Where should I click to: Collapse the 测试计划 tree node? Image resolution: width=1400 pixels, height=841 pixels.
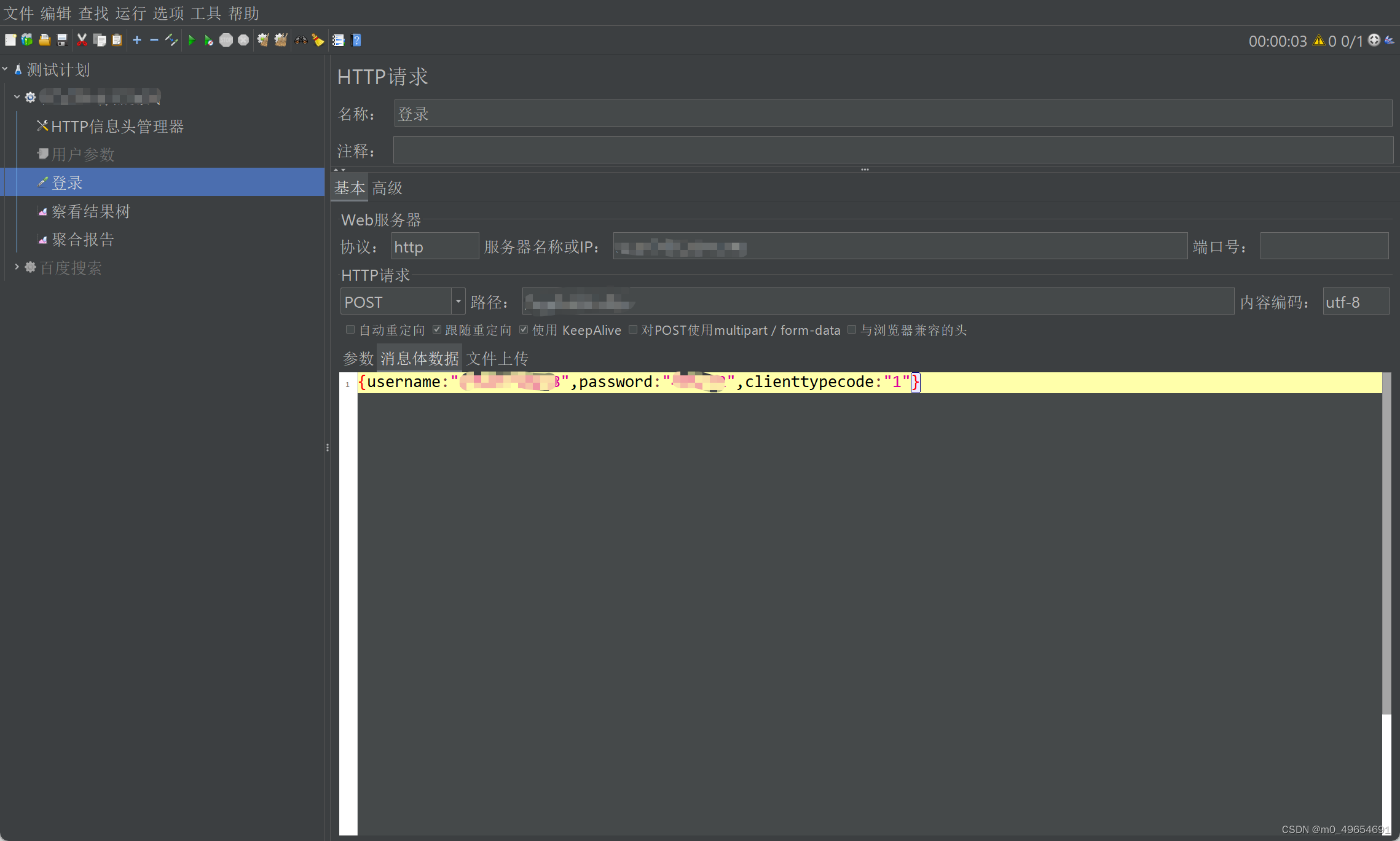click(5, 69)
